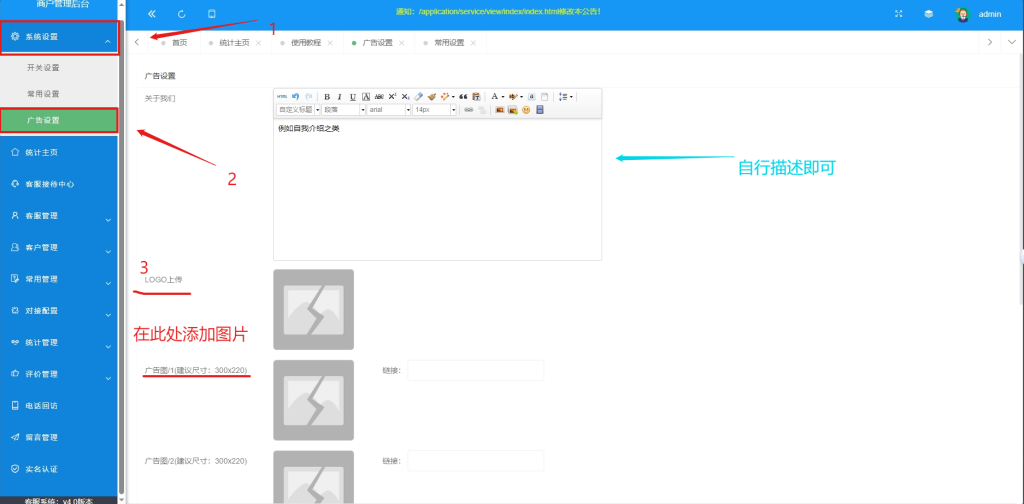Expand the 客服管理 sidebar menu
The width and height of the screenshot is (1024, 504).
[x=59, y=215]
